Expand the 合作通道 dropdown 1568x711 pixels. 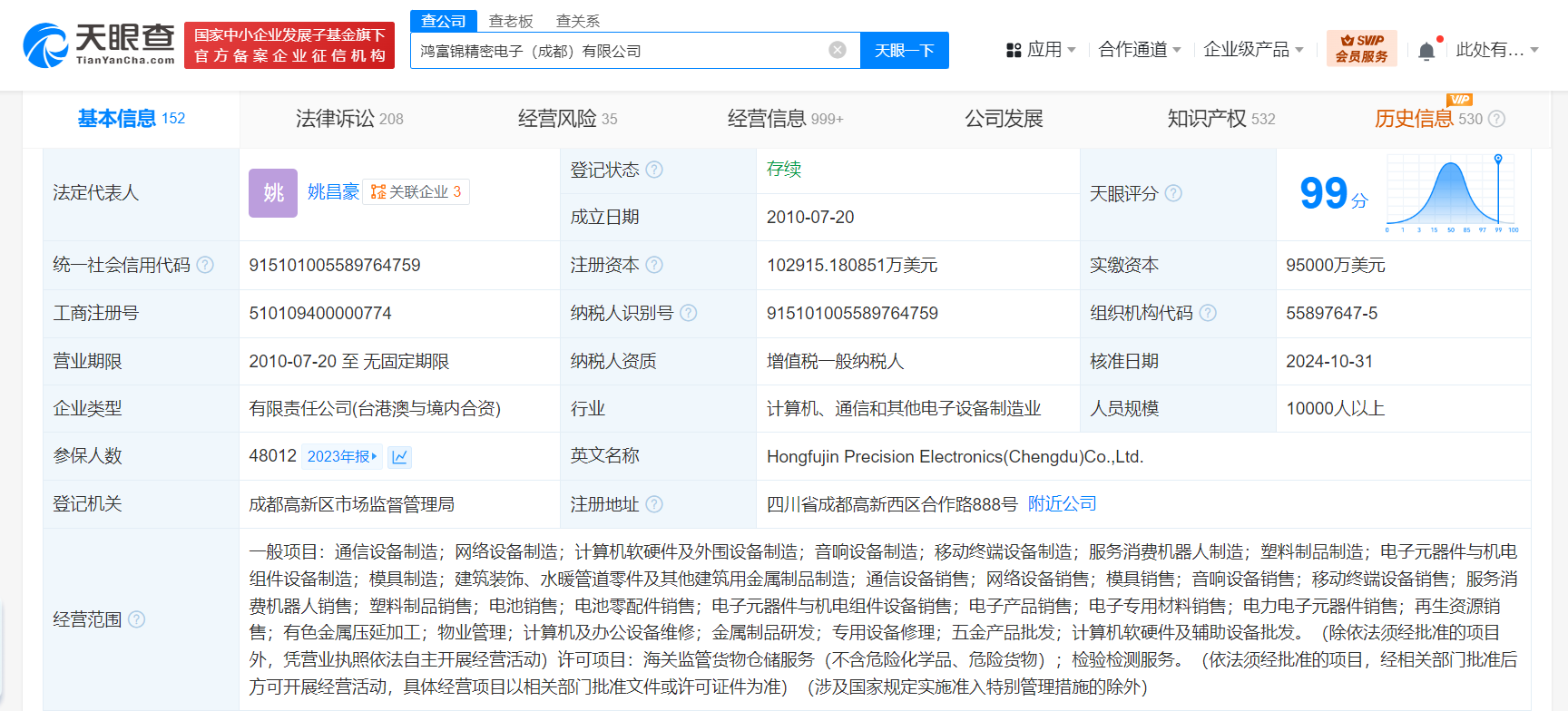(1139, 50)
